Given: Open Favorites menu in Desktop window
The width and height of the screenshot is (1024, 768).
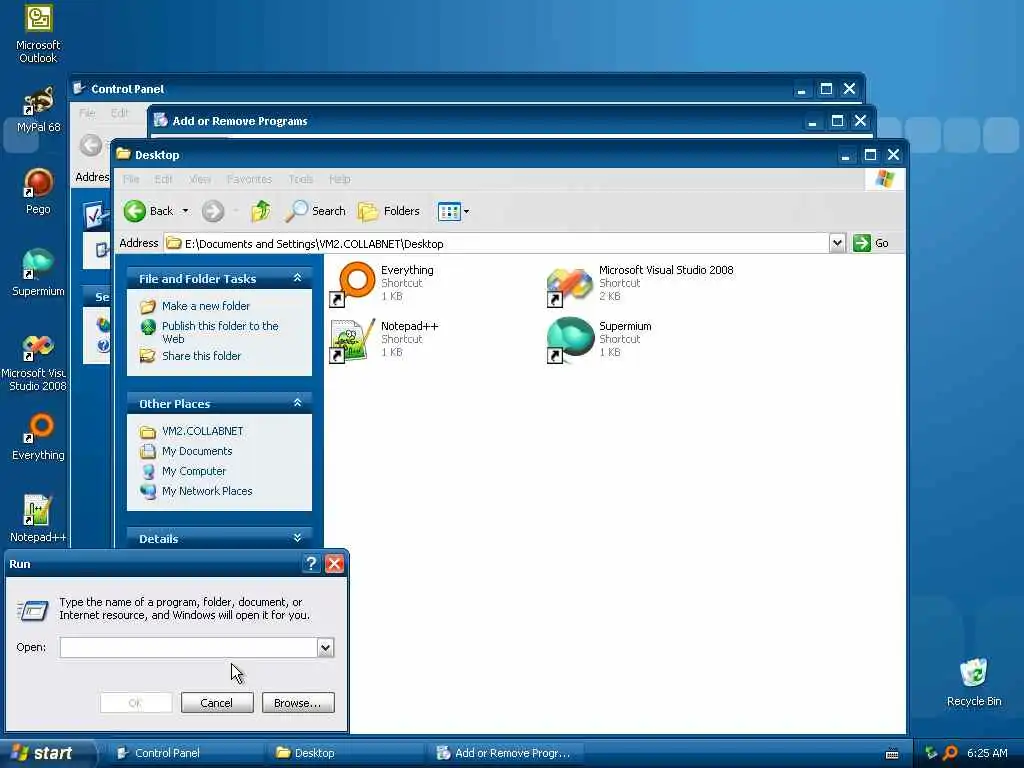Looking at the screenshot, I should coord(249,179).
